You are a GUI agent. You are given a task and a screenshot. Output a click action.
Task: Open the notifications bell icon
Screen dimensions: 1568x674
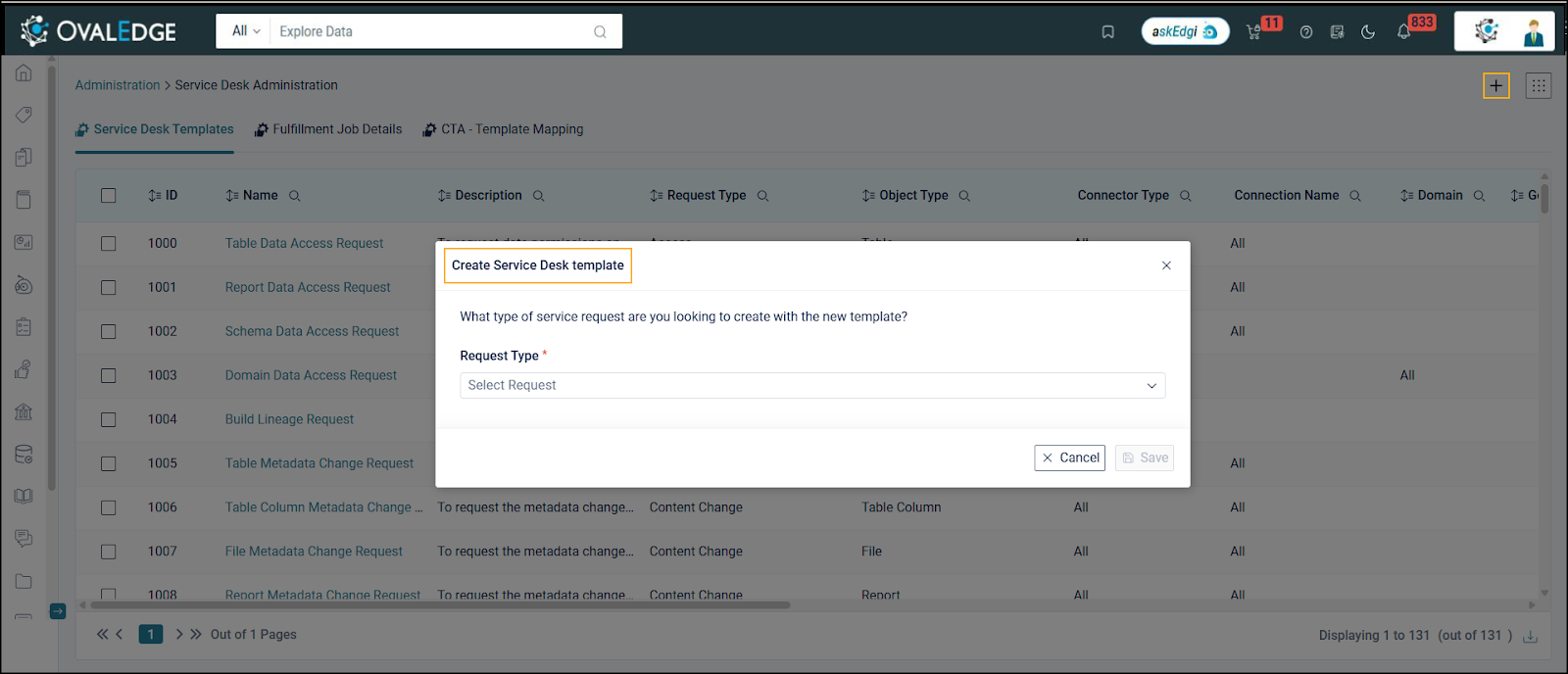click(1403, 32)
